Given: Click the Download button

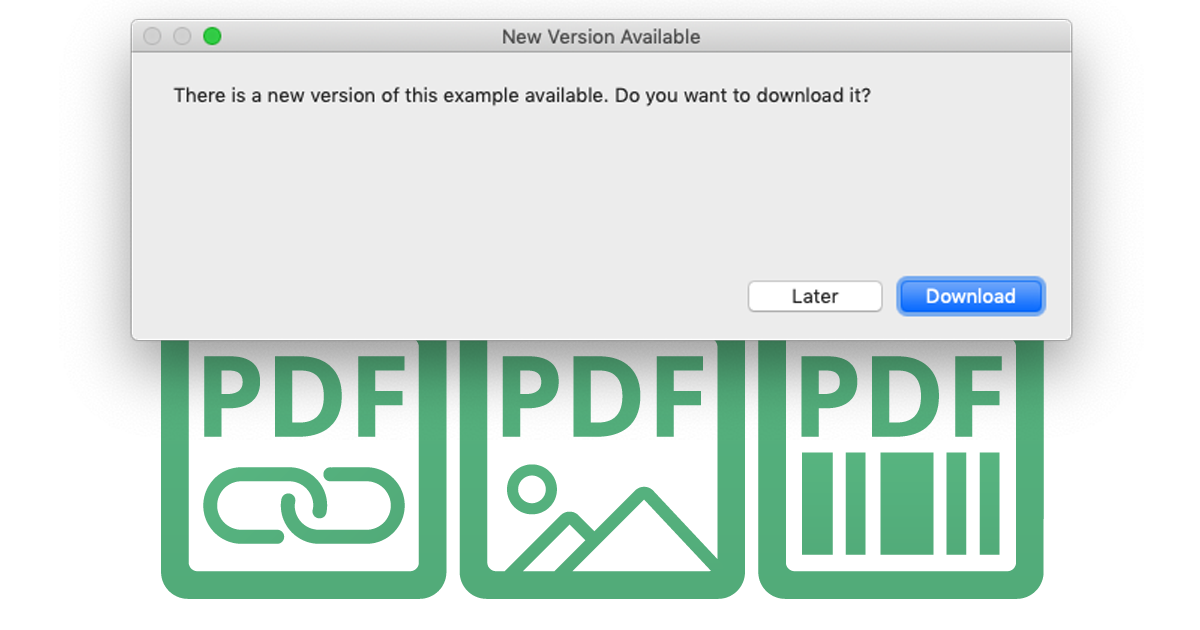Looking at the screenshot, I should 970,296.
